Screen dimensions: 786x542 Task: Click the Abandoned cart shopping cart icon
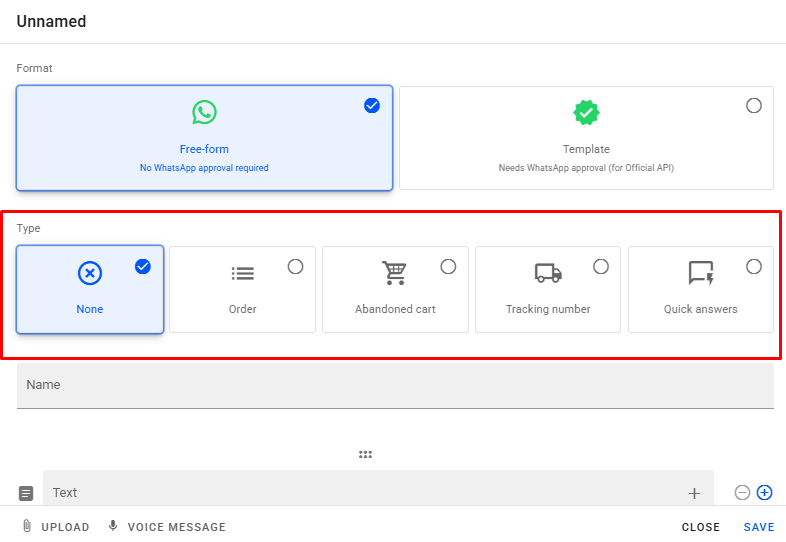click(395, 273)
